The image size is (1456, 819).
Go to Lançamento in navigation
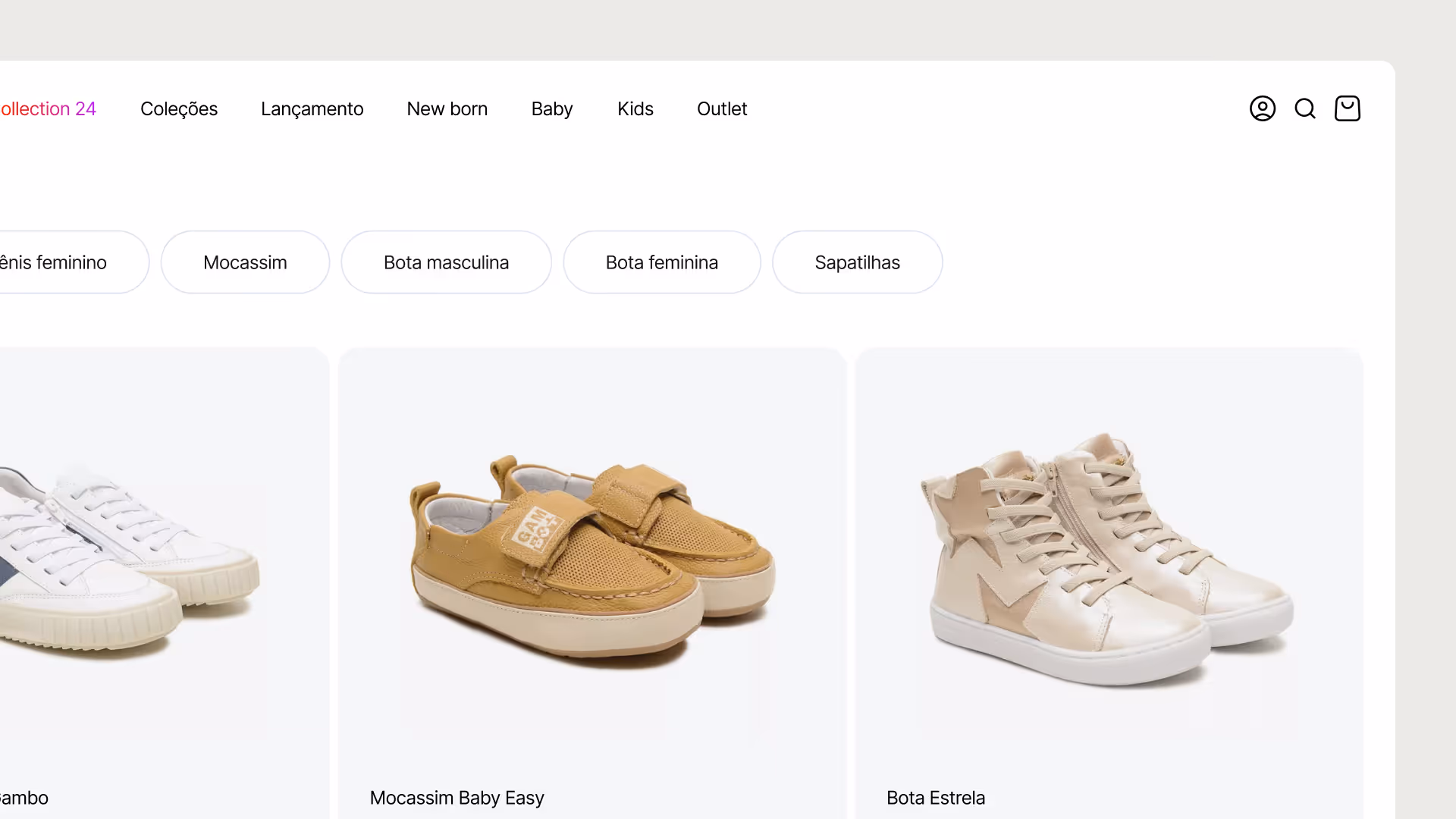[312, 108]
